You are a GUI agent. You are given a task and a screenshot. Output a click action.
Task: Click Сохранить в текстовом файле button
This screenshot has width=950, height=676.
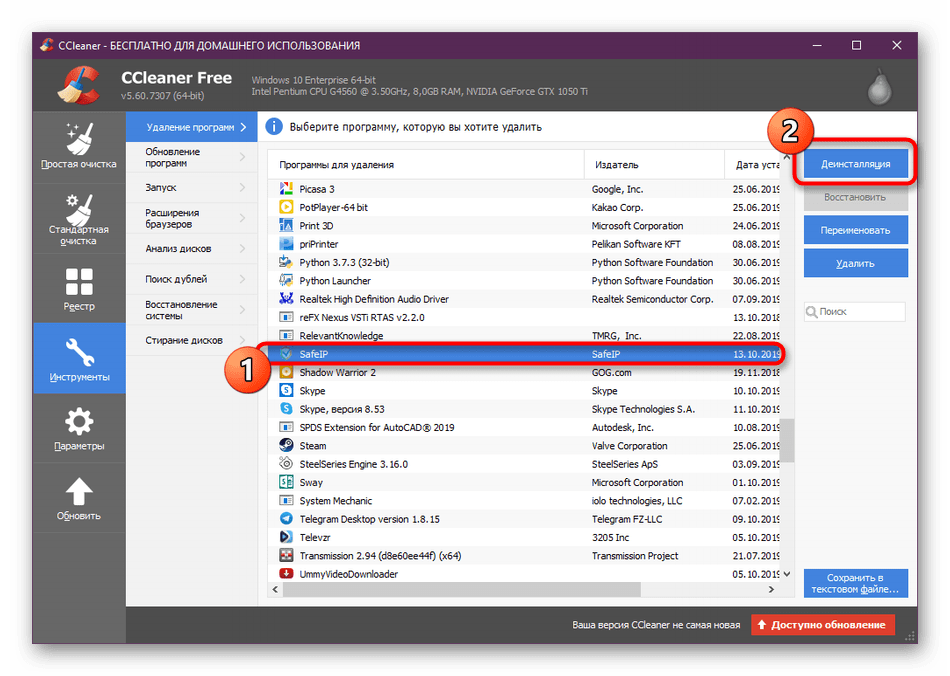click(x=855, y=583)
